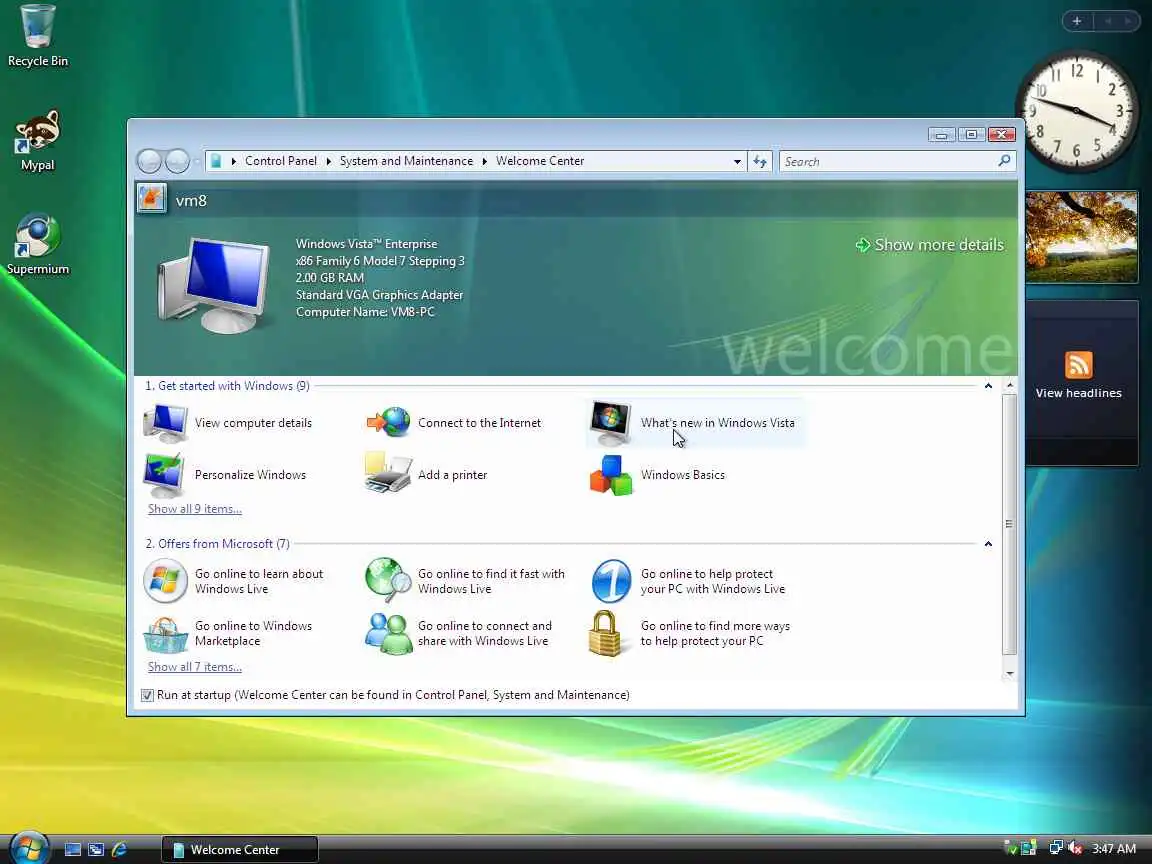
Task: Click the Add a printer icon
Action: 388,473
